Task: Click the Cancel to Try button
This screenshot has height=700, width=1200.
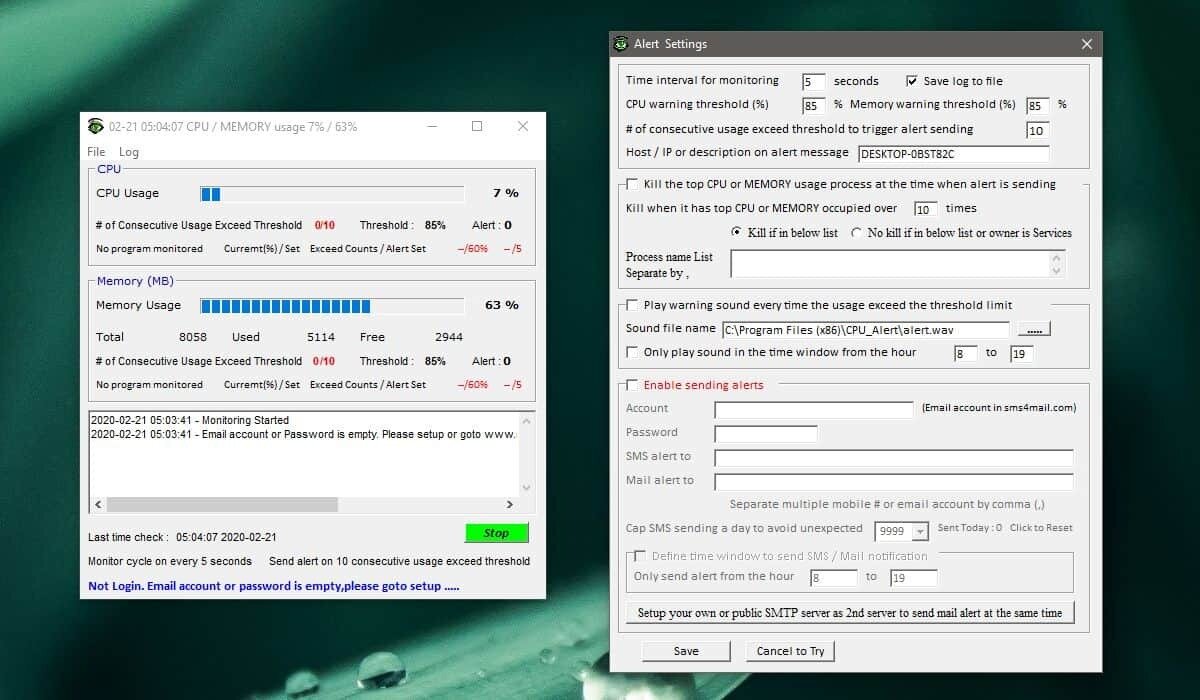Action: pos(790,651)
